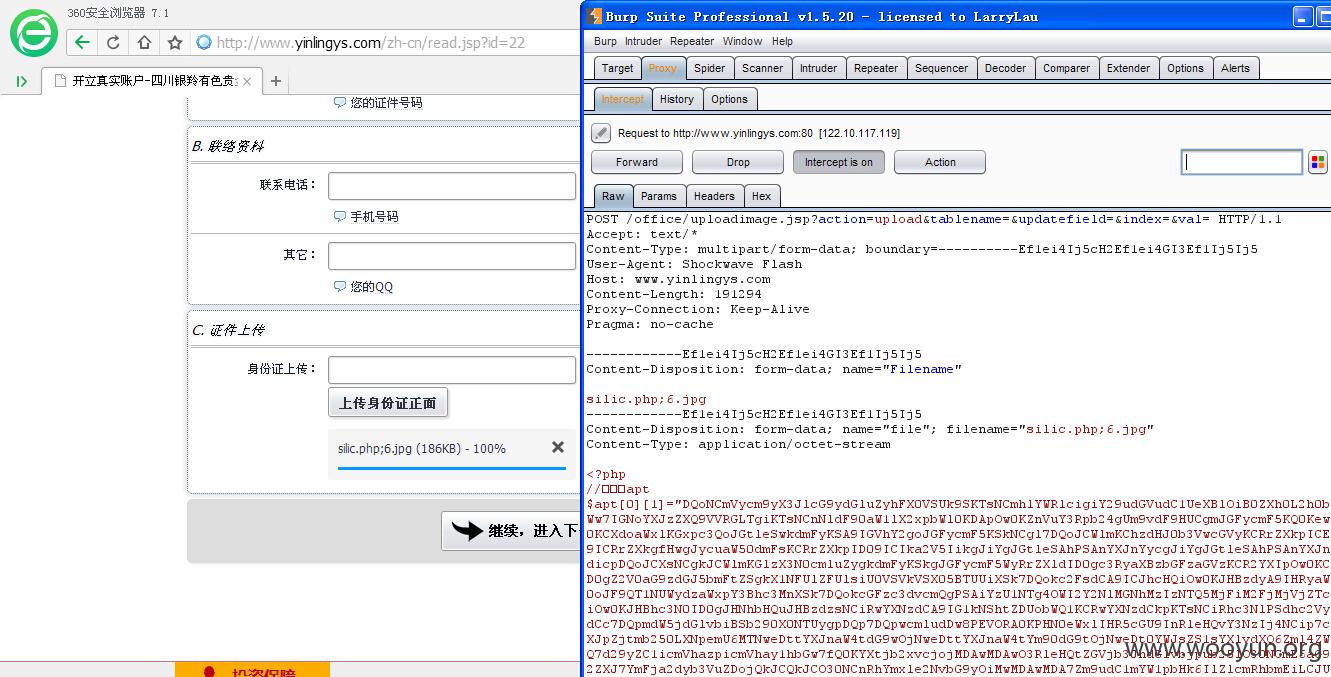Open a new browser tab with plus

276,81
